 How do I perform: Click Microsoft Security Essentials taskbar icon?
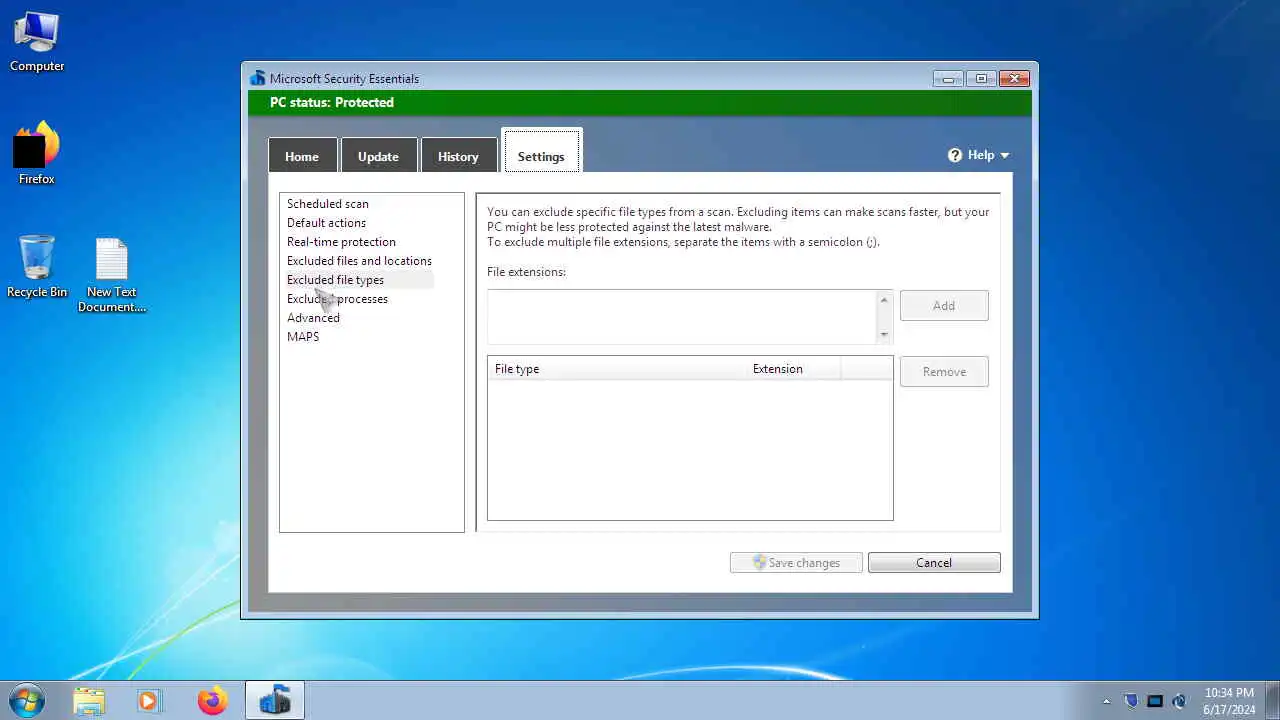[275, 701]
